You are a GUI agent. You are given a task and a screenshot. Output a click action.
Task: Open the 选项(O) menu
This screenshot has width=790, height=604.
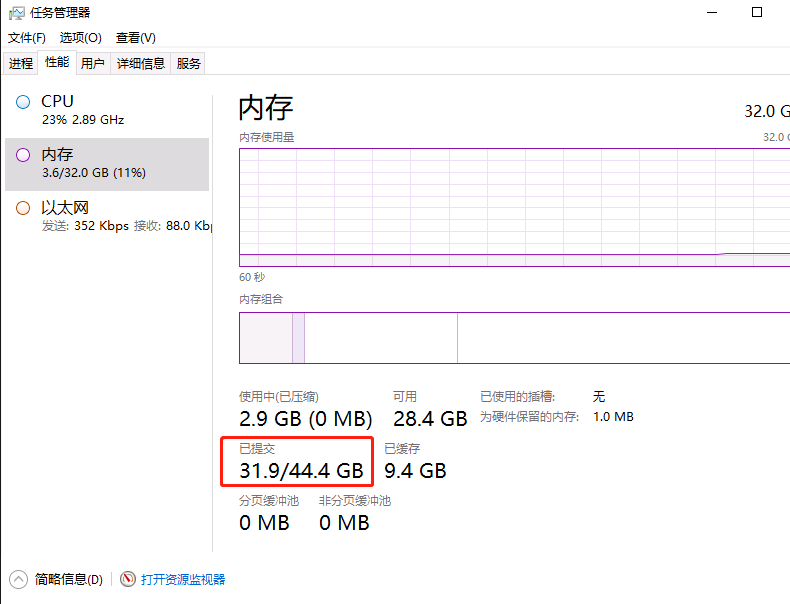pos(81,38)
